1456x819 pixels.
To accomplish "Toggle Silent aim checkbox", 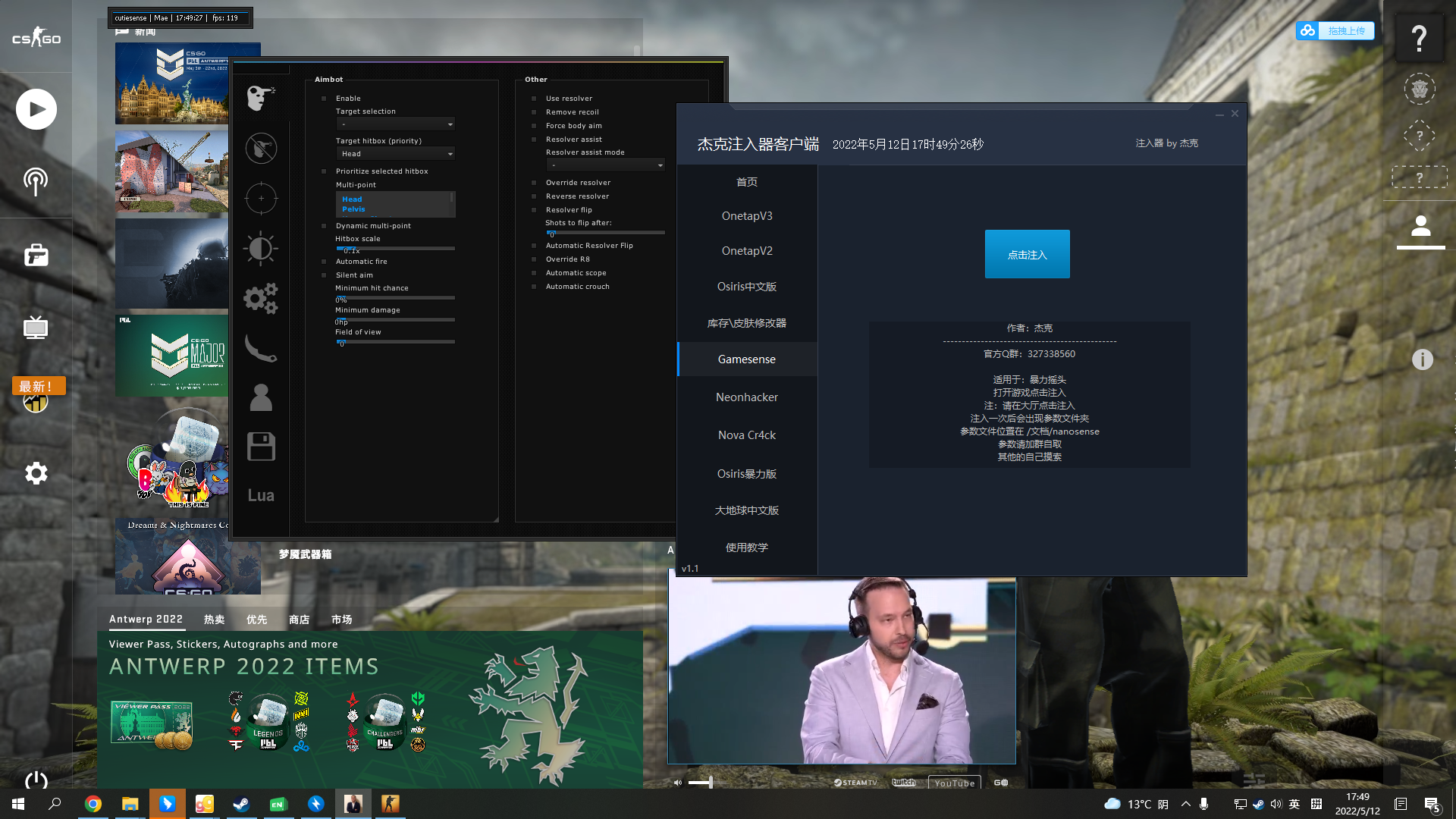I will tap(324, 275).
